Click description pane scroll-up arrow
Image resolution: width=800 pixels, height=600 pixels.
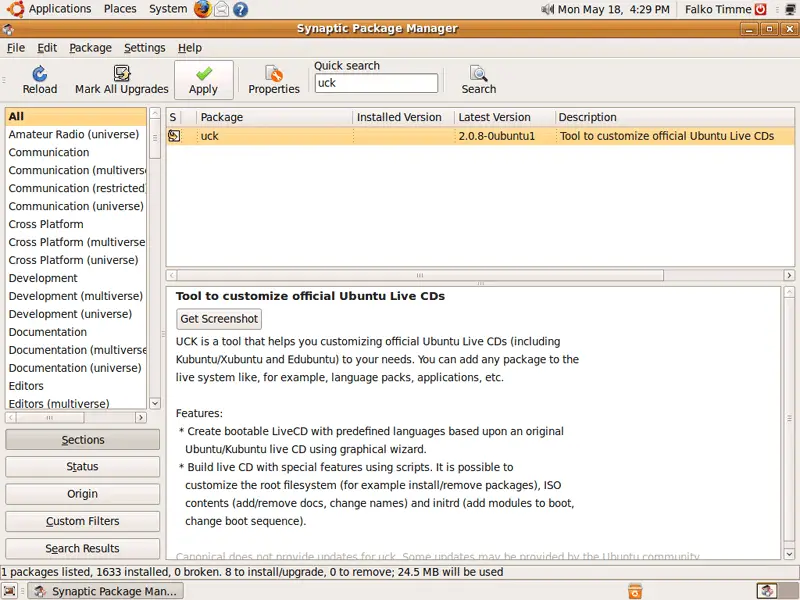tap(789, 292)
